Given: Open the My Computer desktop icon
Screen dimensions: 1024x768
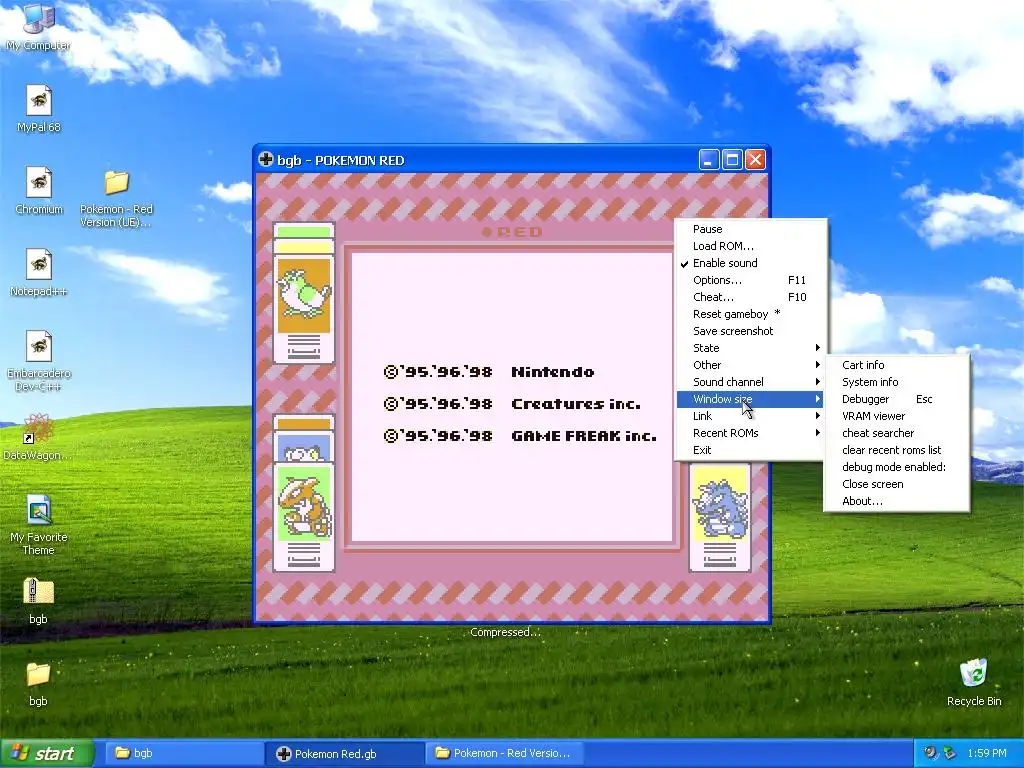Looking at the screenshot, I should tap(38, 25).
